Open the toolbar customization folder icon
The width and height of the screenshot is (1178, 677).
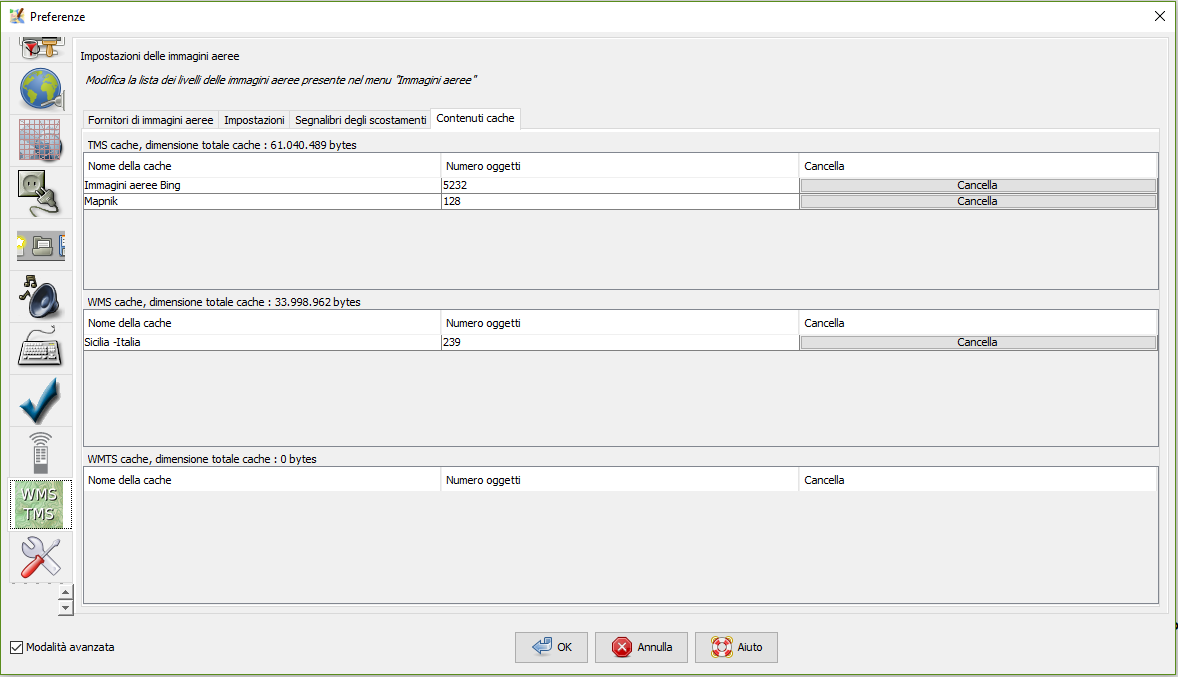coord(41,245)
